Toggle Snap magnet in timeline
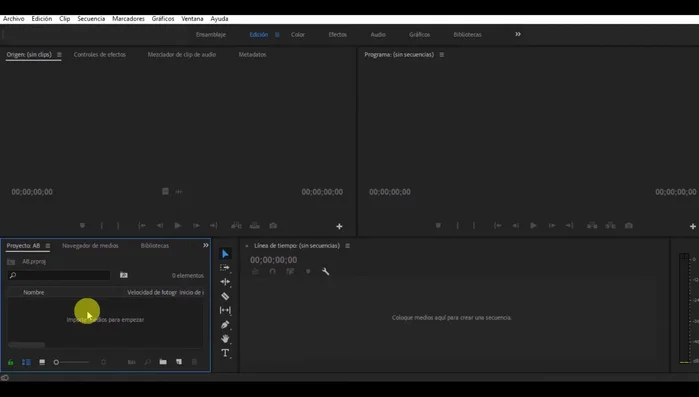699x397 pixels. click(272, 271)
